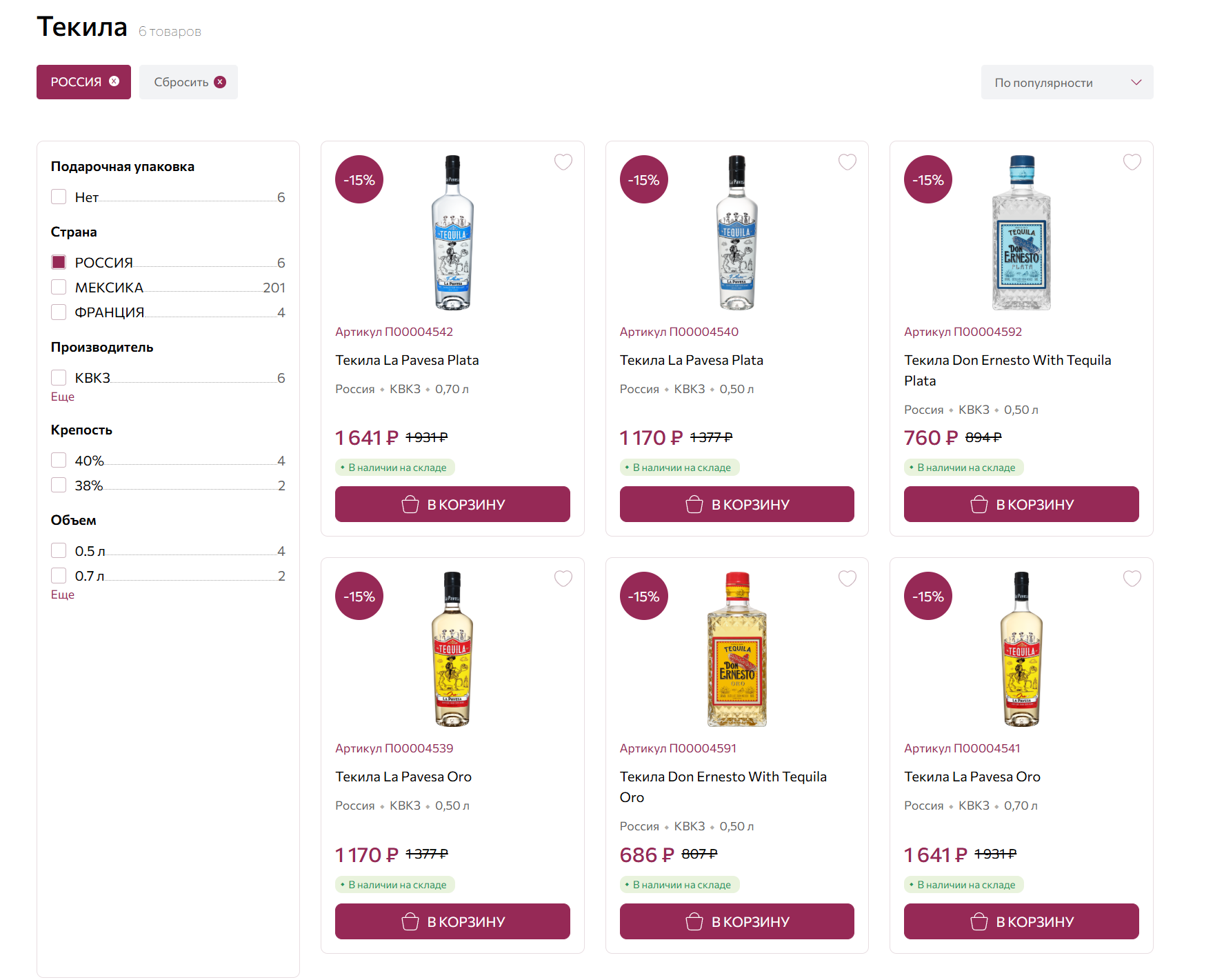This screenshot has width=1224, height=980.
Task: Click heart icon on Don Ernesto Oro
Action: [847, 579]
